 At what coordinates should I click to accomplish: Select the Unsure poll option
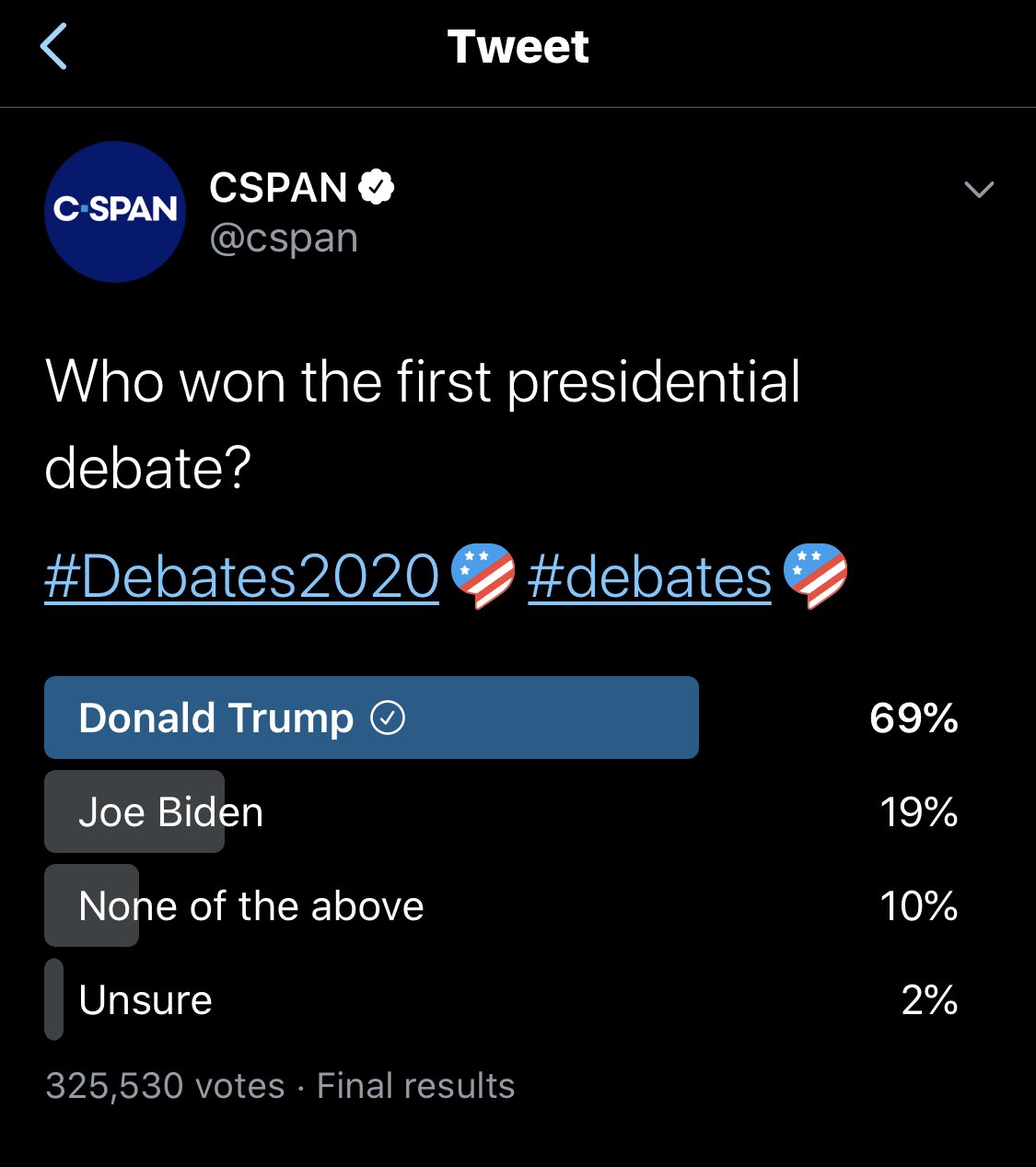(x=146, y=1000)
